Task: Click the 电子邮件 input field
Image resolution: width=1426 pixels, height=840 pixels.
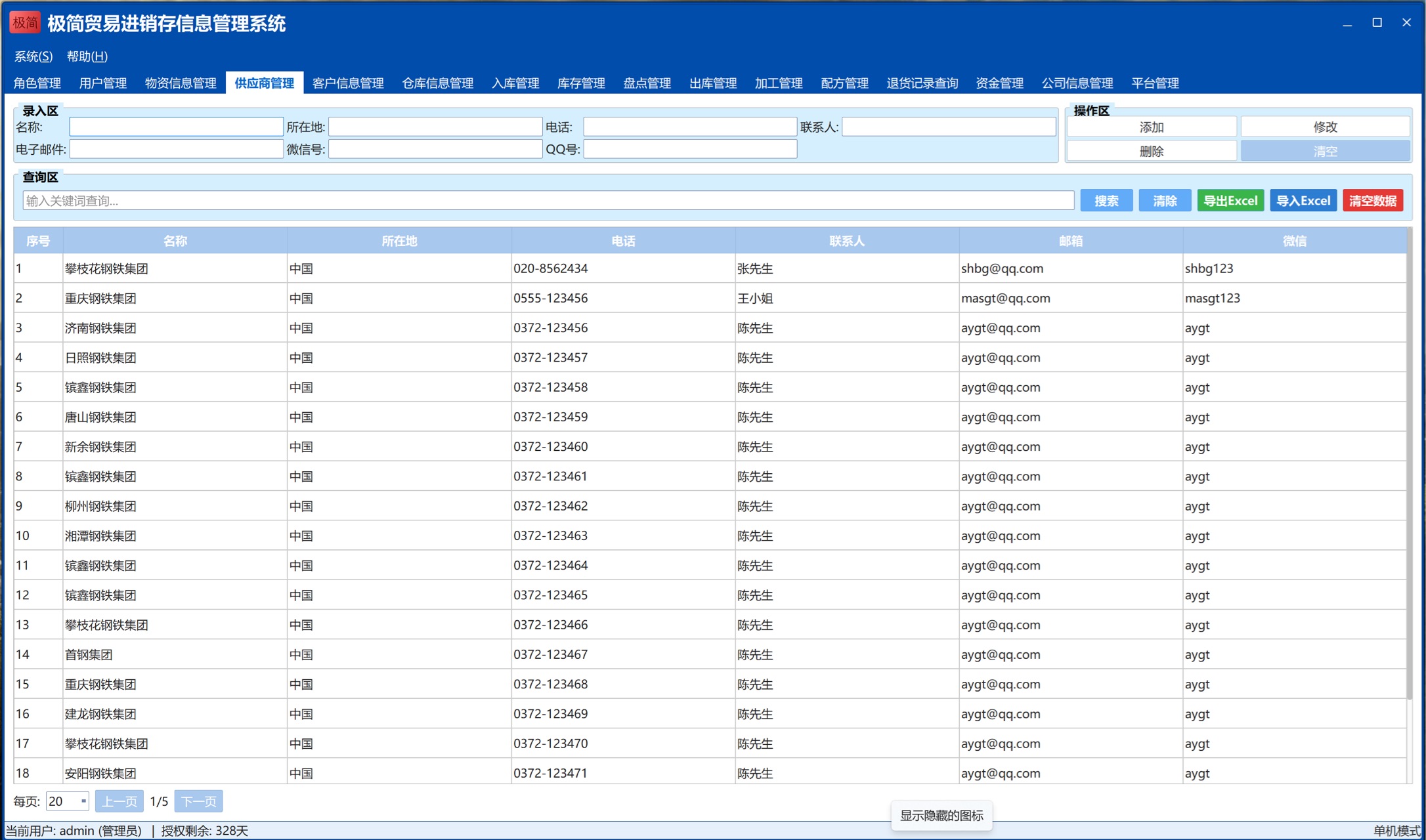Action: [177, 150]
